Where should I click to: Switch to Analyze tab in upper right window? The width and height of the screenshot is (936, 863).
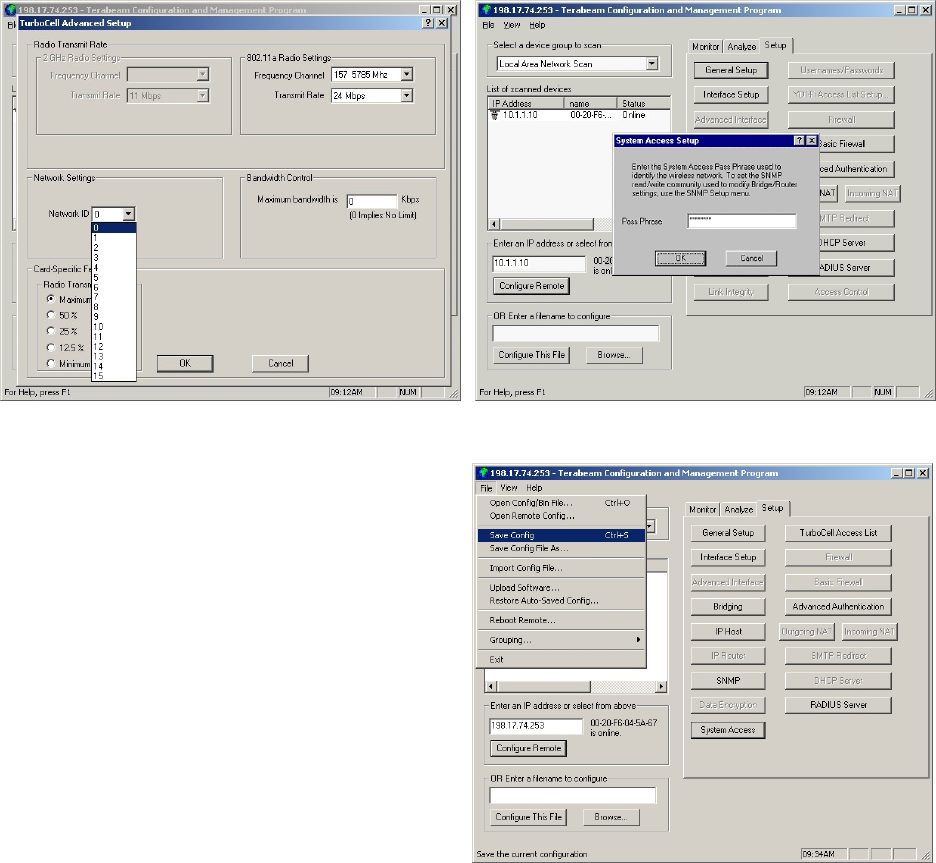tap(741, 47)
